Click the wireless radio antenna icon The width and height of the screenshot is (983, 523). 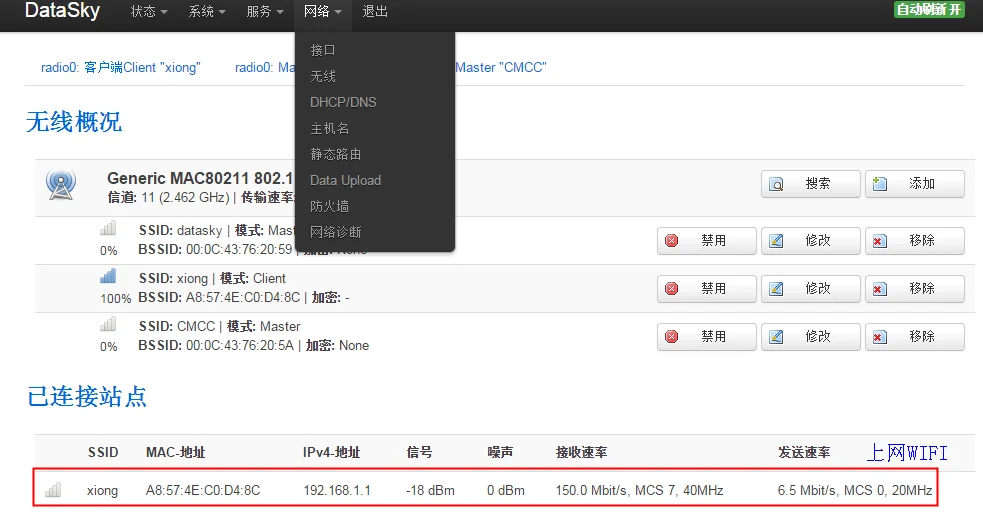point(61,184)
